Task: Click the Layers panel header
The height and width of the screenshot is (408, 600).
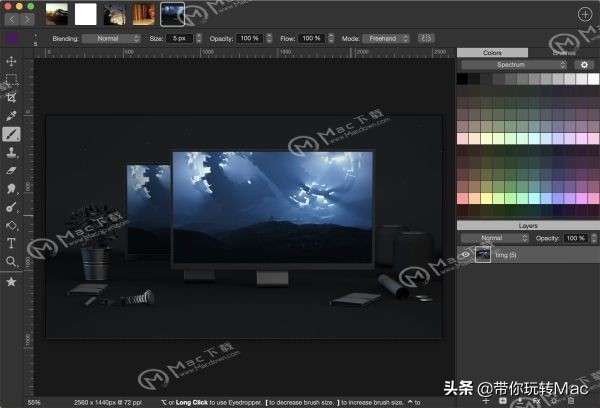Action: pyautogui.click(x=528, y=225)
